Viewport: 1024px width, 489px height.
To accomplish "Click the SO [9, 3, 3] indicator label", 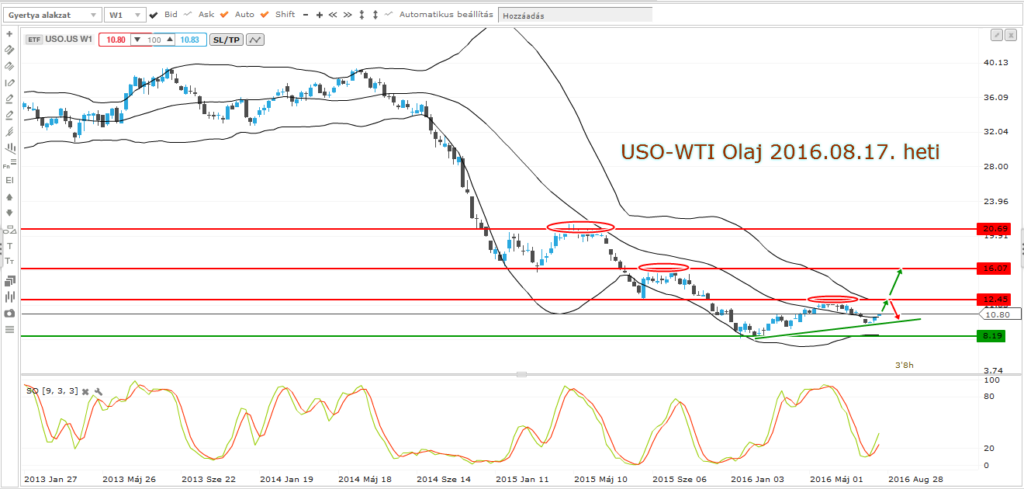I will 52,391.
